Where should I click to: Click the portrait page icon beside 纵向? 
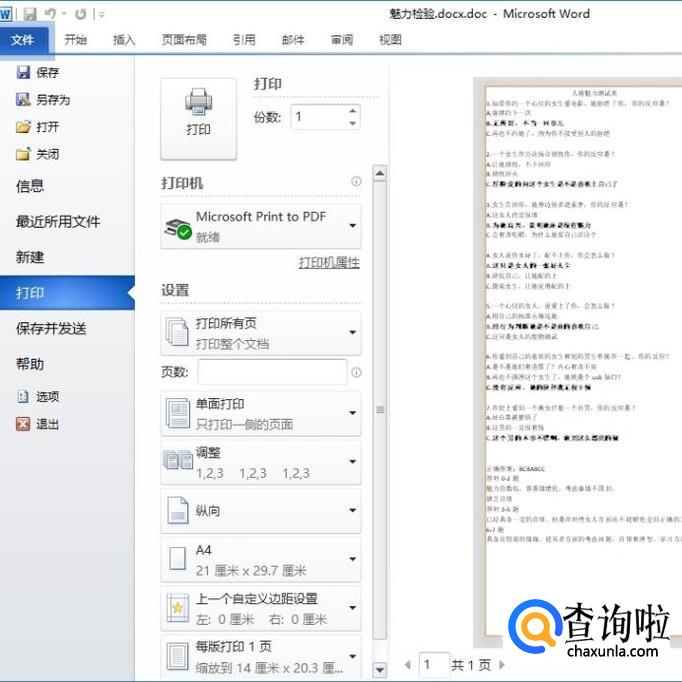pyautogui.click(x=178, y=511)
